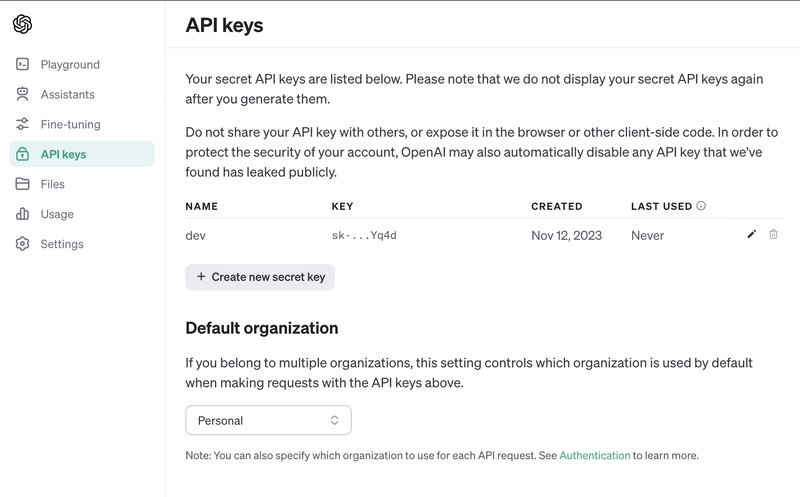Click the OpenAI logo in the sidebar
This screenshot has width=800, height=497.
click(22, 23)
